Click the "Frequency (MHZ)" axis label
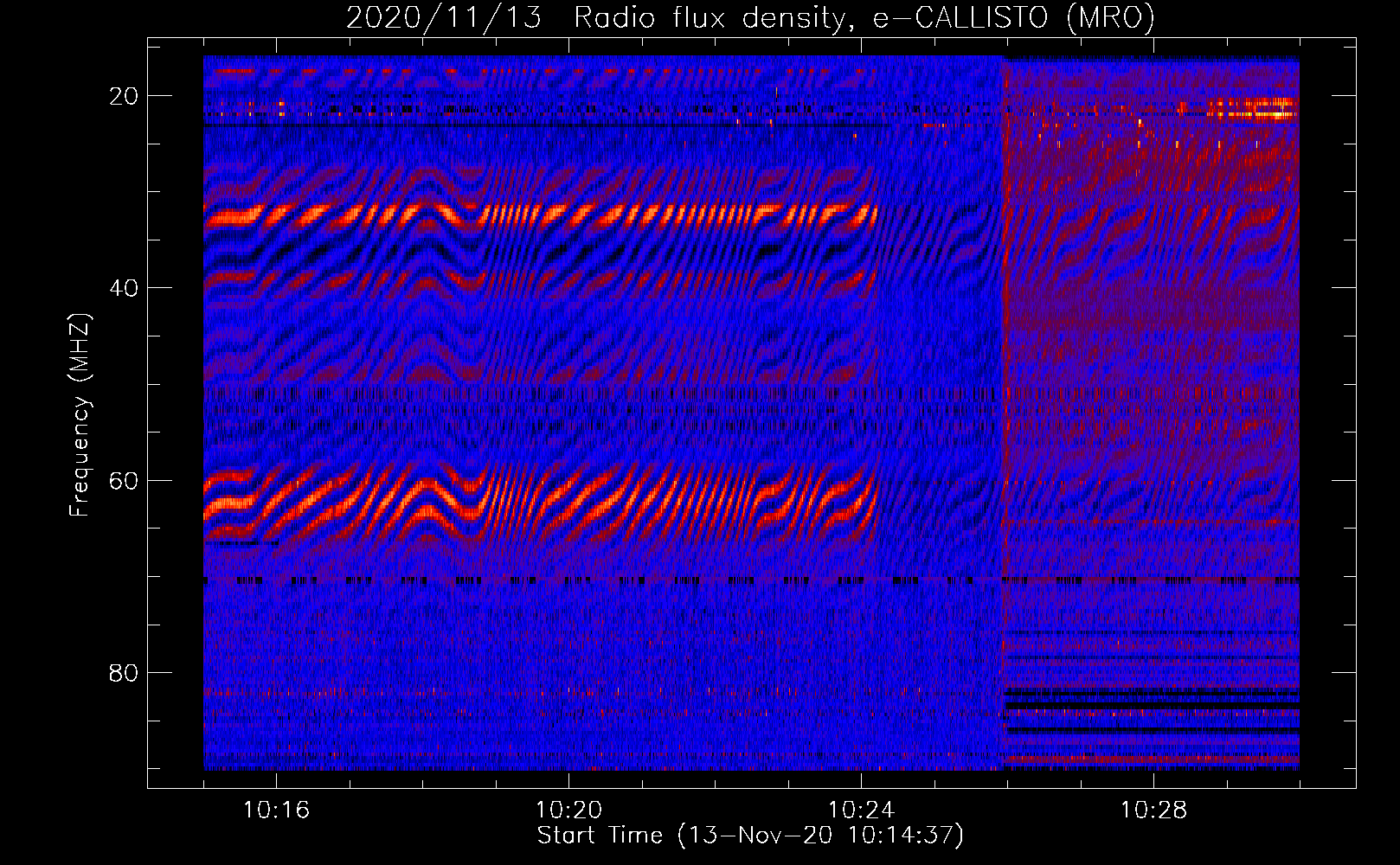The width and height of the screenshot is (1400, 865). [80, 415]
